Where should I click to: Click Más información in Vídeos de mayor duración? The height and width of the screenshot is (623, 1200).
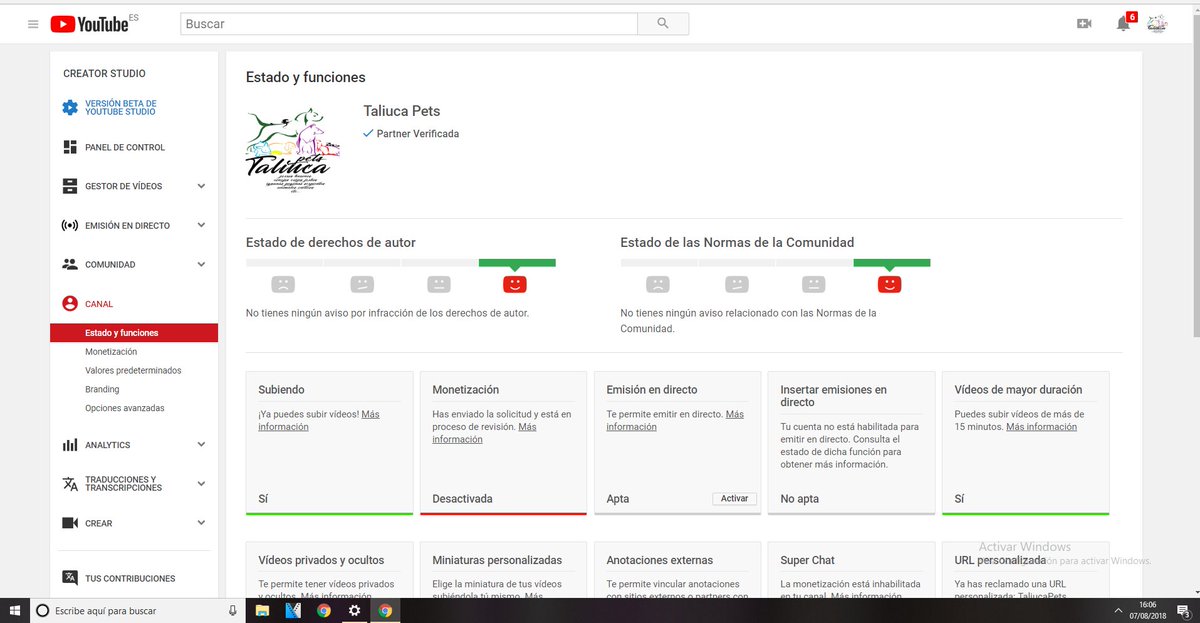[1041, 427]
